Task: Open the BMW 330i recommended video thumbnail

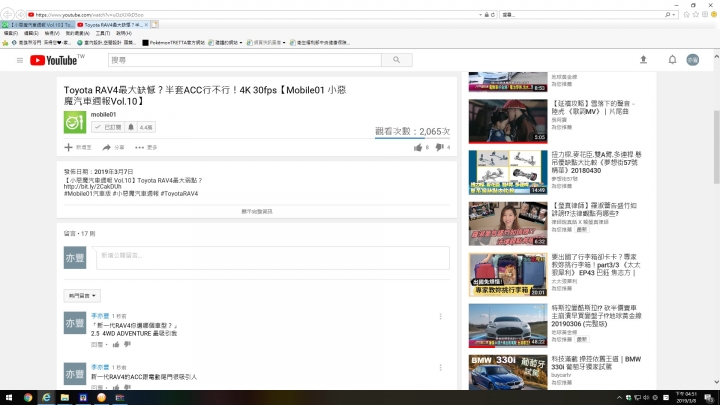Action: click(x=508, y=372)
